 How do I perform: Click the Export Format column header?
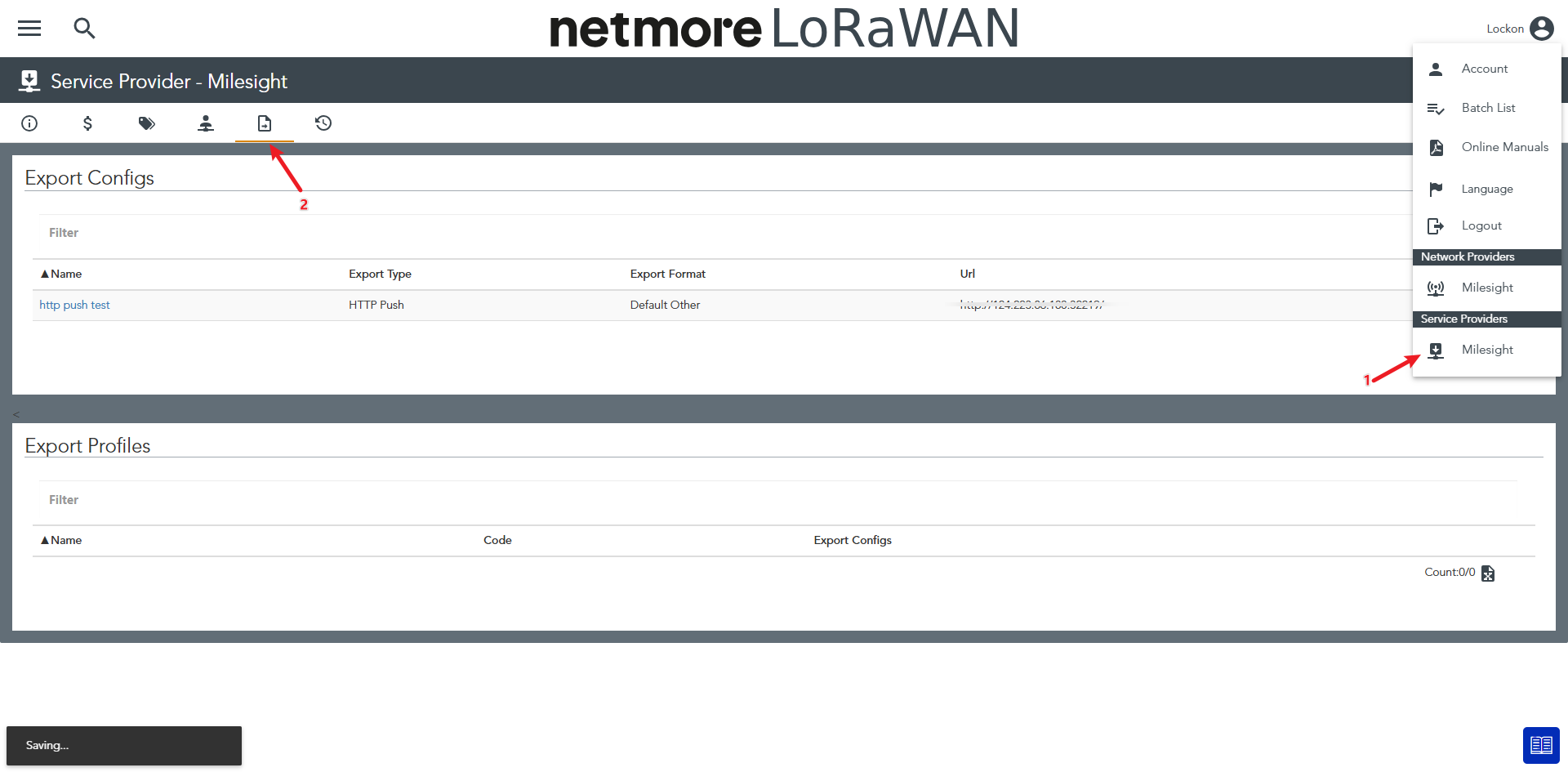click(667, 274)
